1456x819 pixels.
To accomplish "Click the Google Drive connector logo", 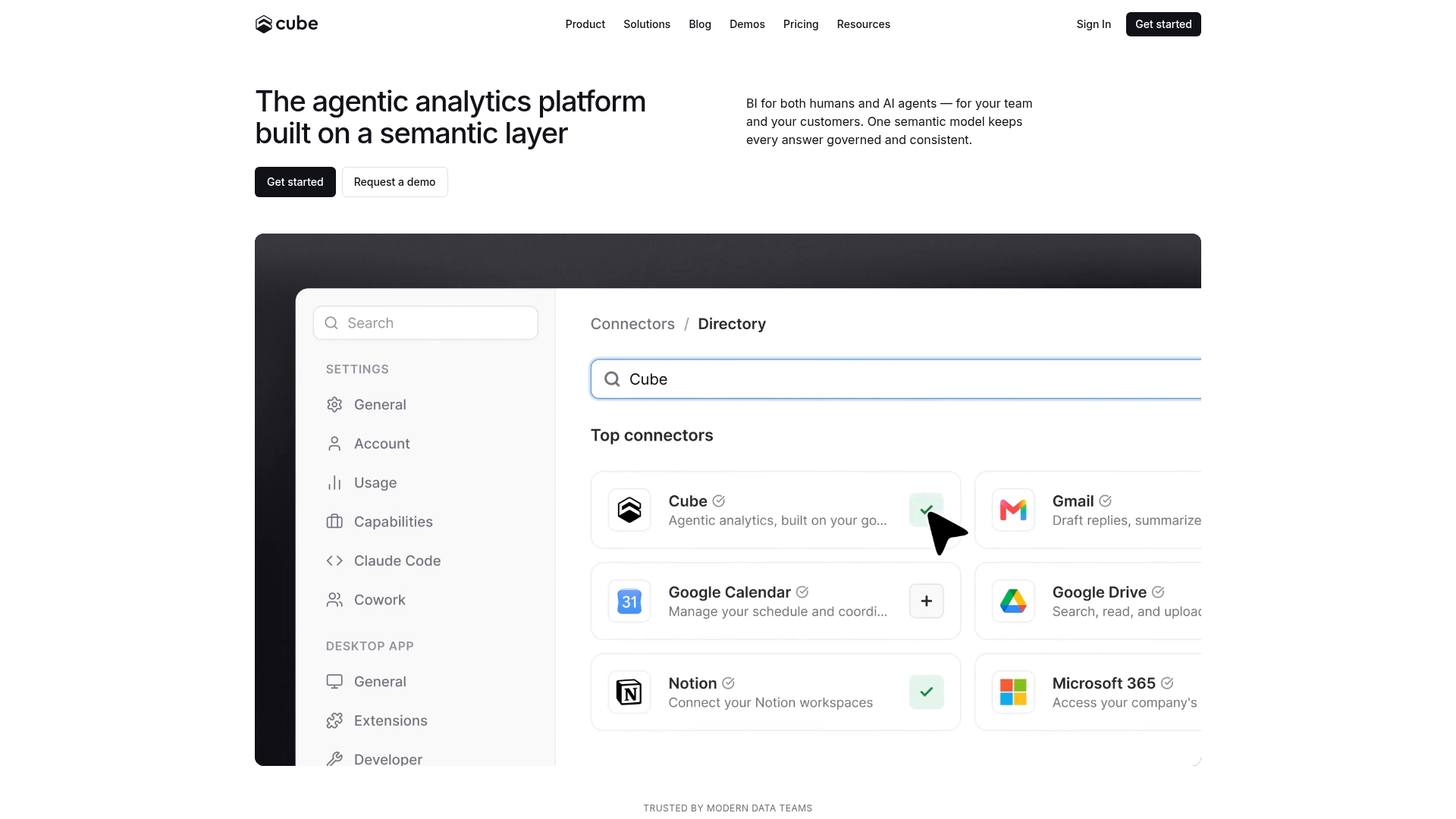I will point(1013,601).
